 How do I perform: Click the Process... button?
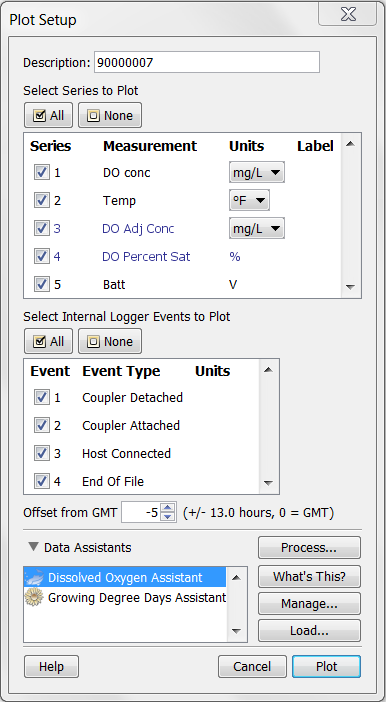[x=309, y=548]
